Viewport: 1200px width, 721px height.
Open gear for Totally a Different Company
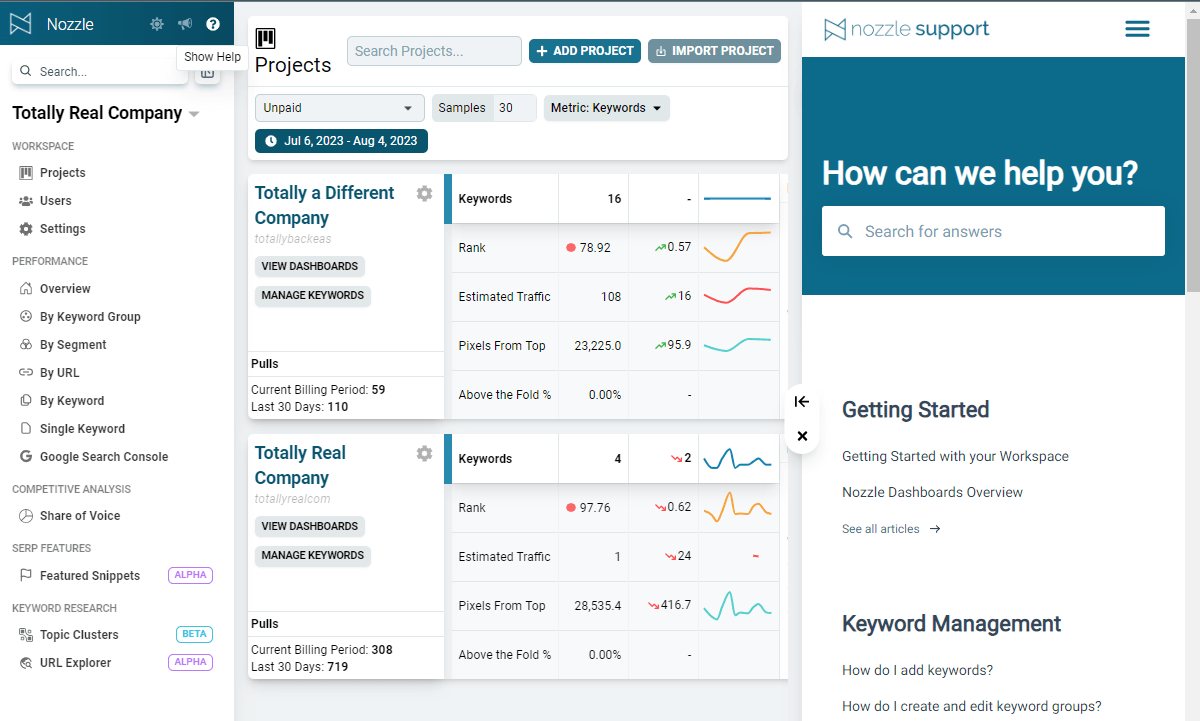425,193
